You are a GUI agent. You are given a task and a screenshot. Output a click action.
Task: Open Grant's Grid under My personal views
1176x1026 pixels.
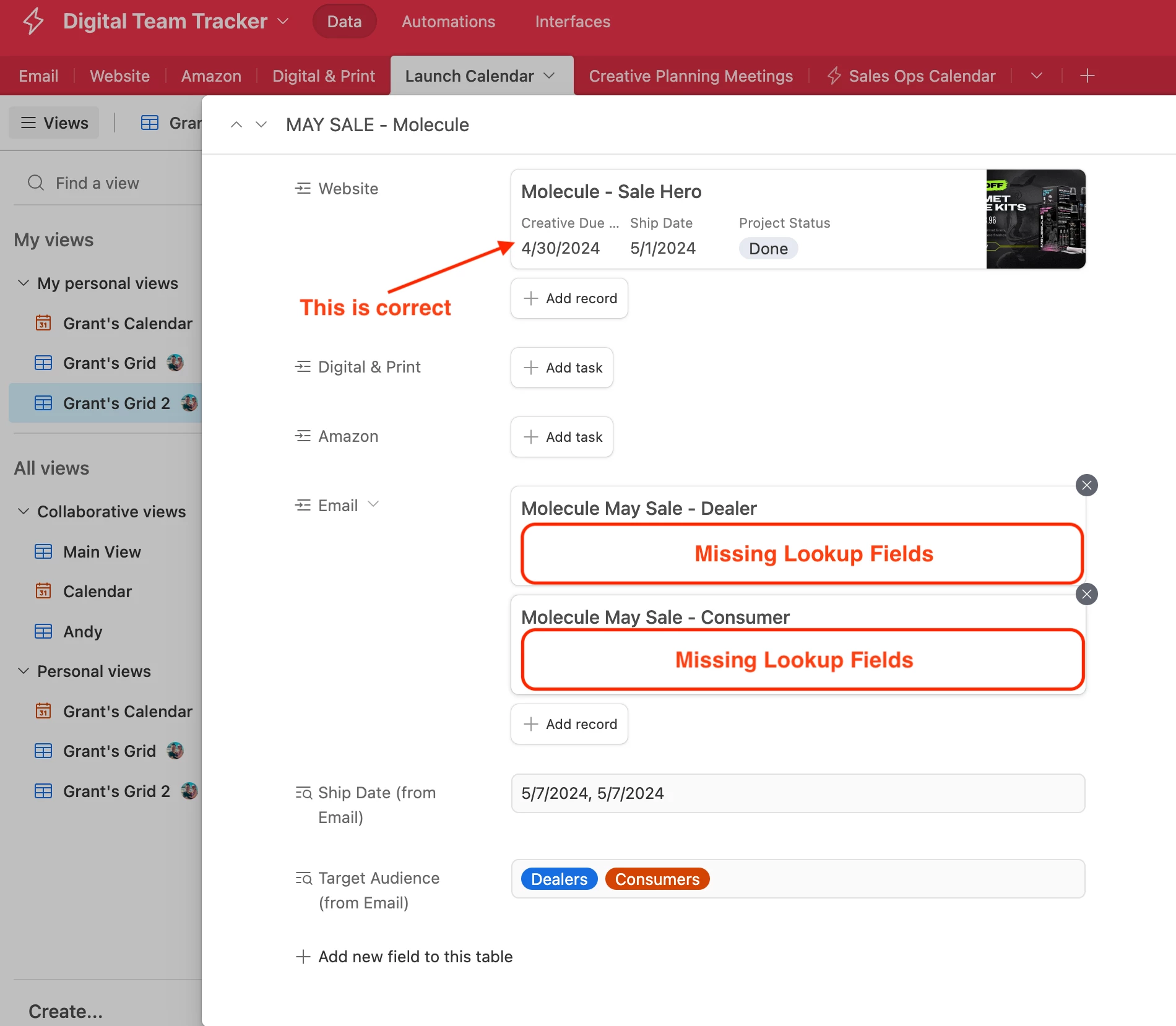click(109, 363)
